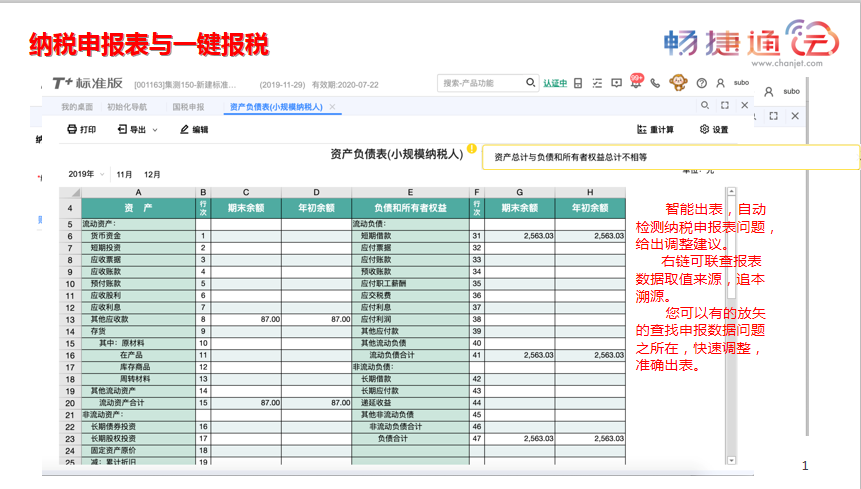Viewport: 861px width, 489px height.
Task: Select column D header
Action: pos(316,192)
